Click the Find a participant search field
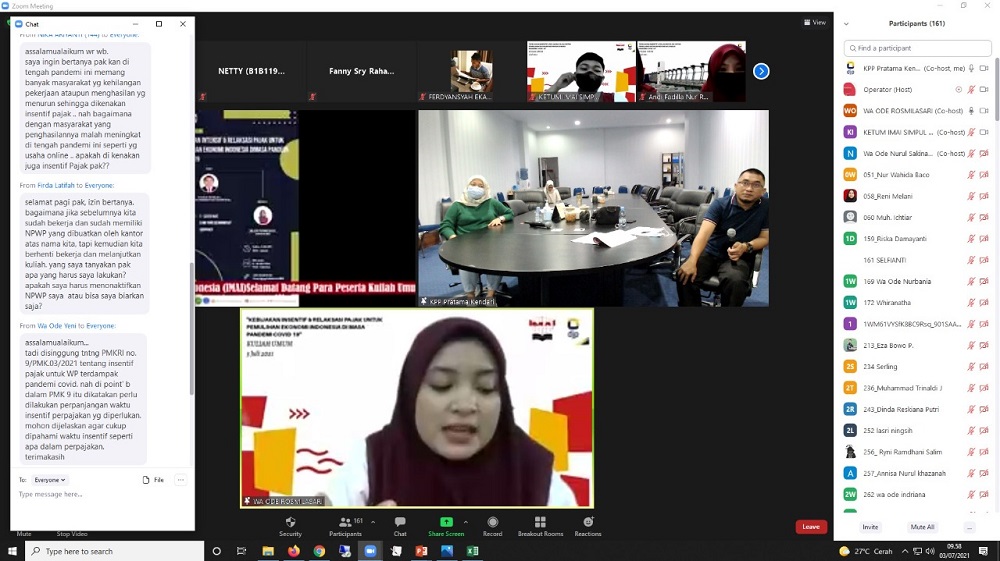Screen dimensions: 1000x561 click(x=916, y=48)
